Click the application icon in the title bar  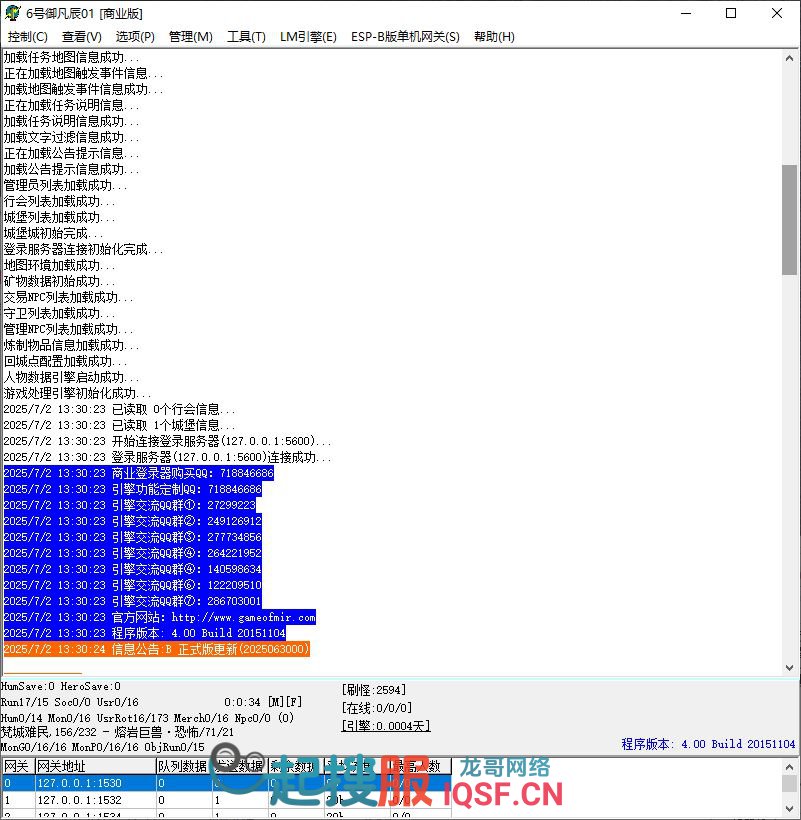pos(13,14)
